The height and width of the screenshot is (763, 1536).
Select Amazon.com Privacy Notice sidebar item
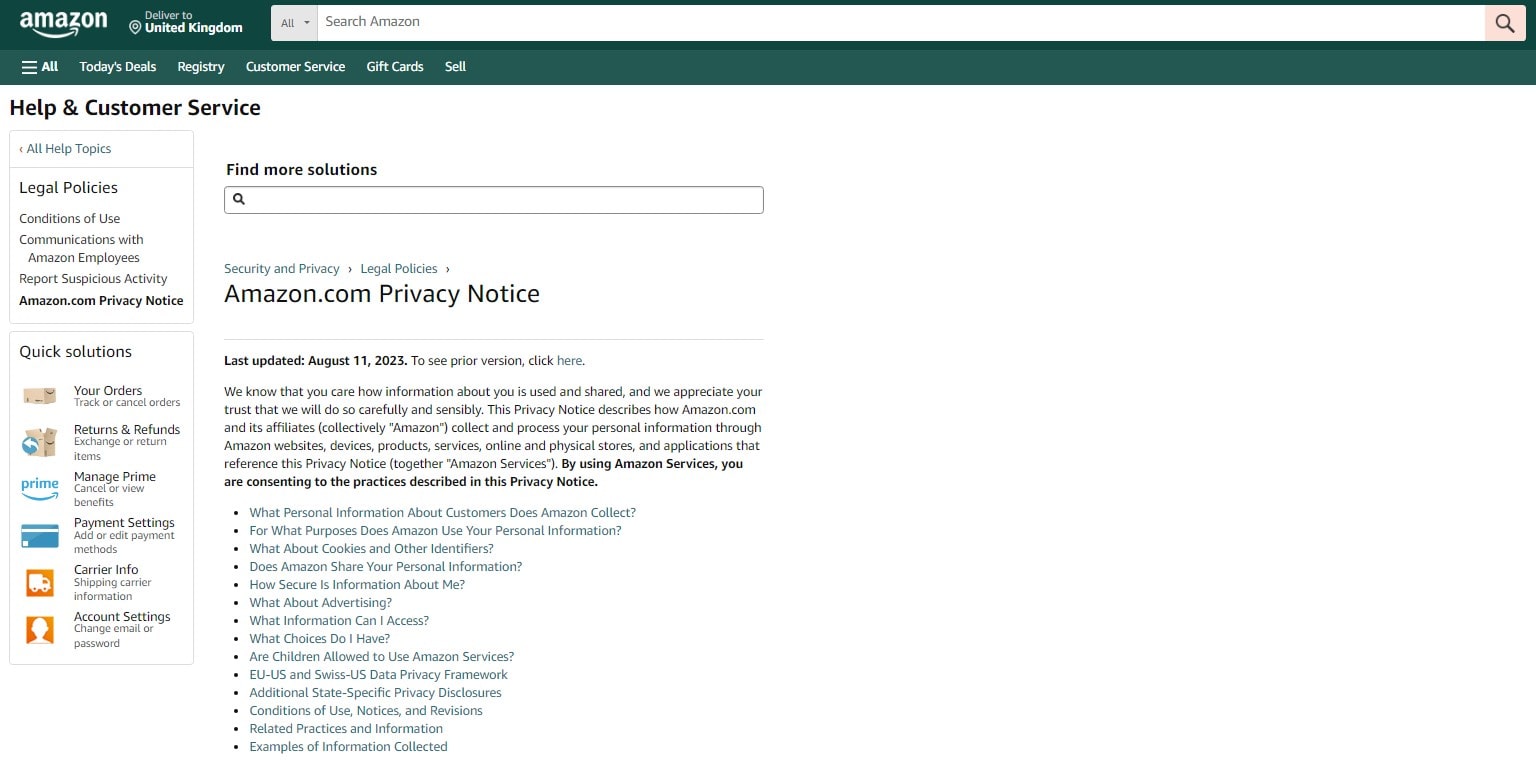point(101,301)
